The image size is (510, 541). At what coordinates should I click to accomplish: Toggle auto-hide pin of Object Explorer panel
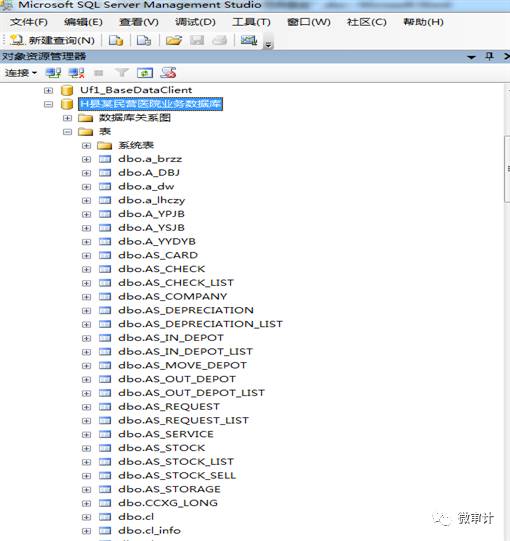click(x=489, y=56)
